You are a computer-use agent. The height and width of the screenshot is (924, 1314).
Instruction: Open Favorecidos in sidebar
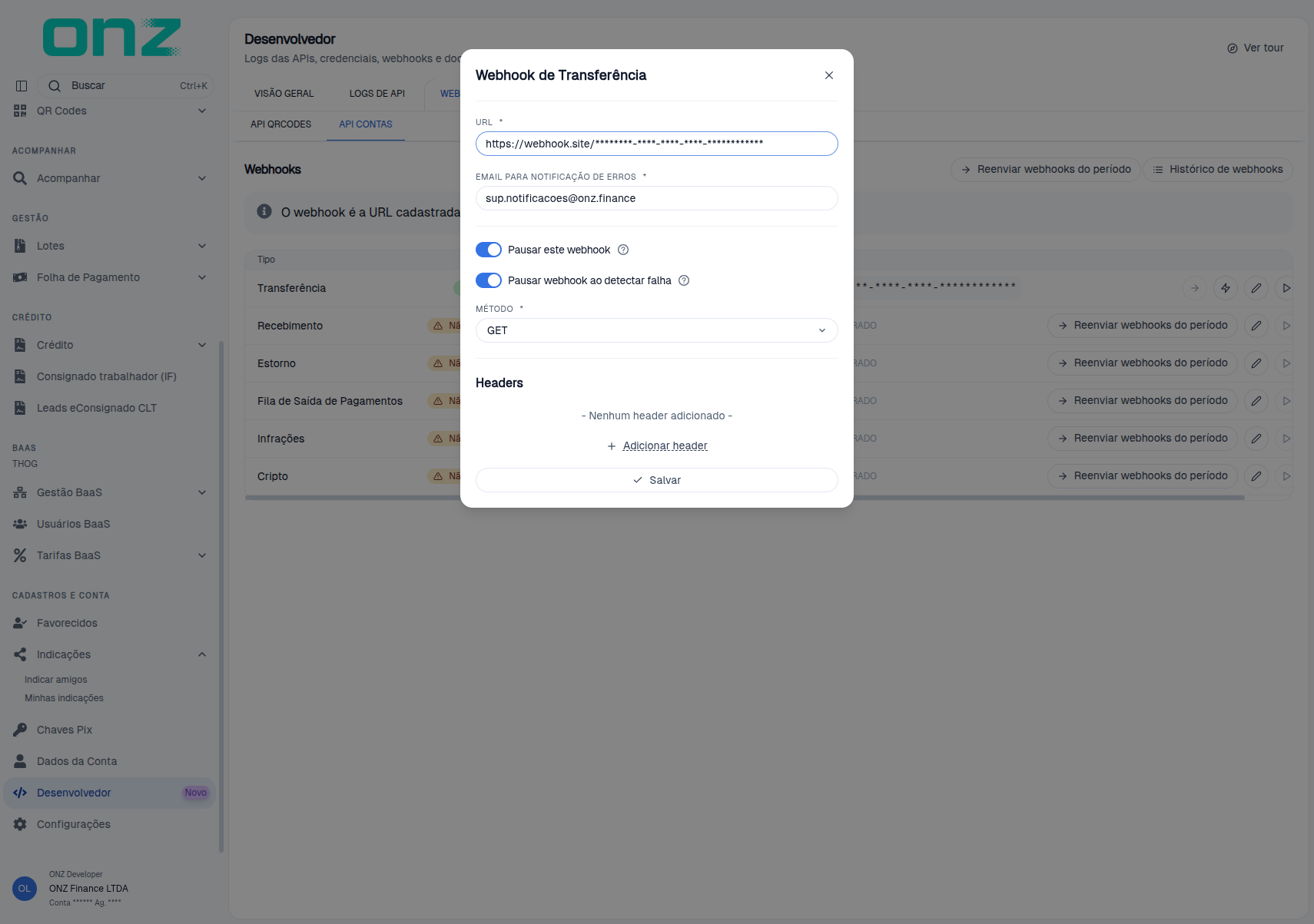[110, 623]
